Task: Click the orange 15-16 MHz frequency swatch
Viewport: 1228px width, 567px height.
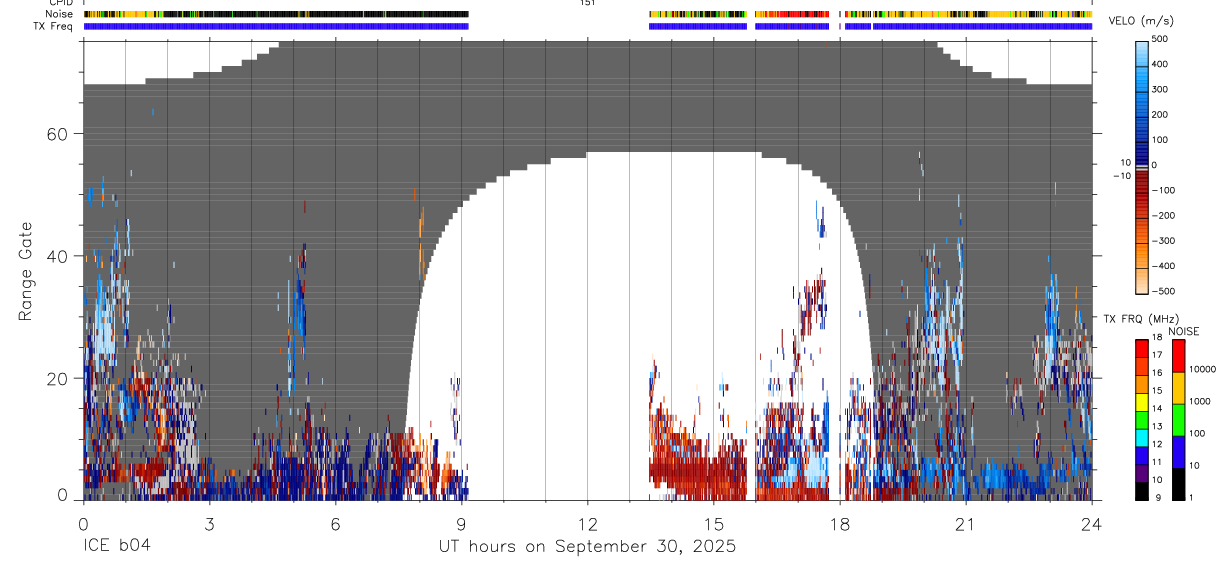Action: point(1141,383)
